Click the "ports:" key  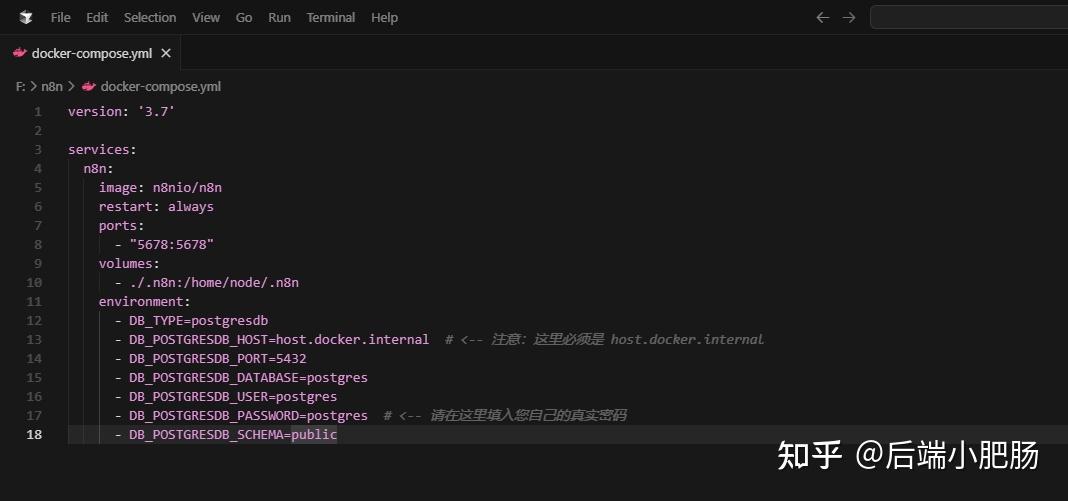coord(122,225)
